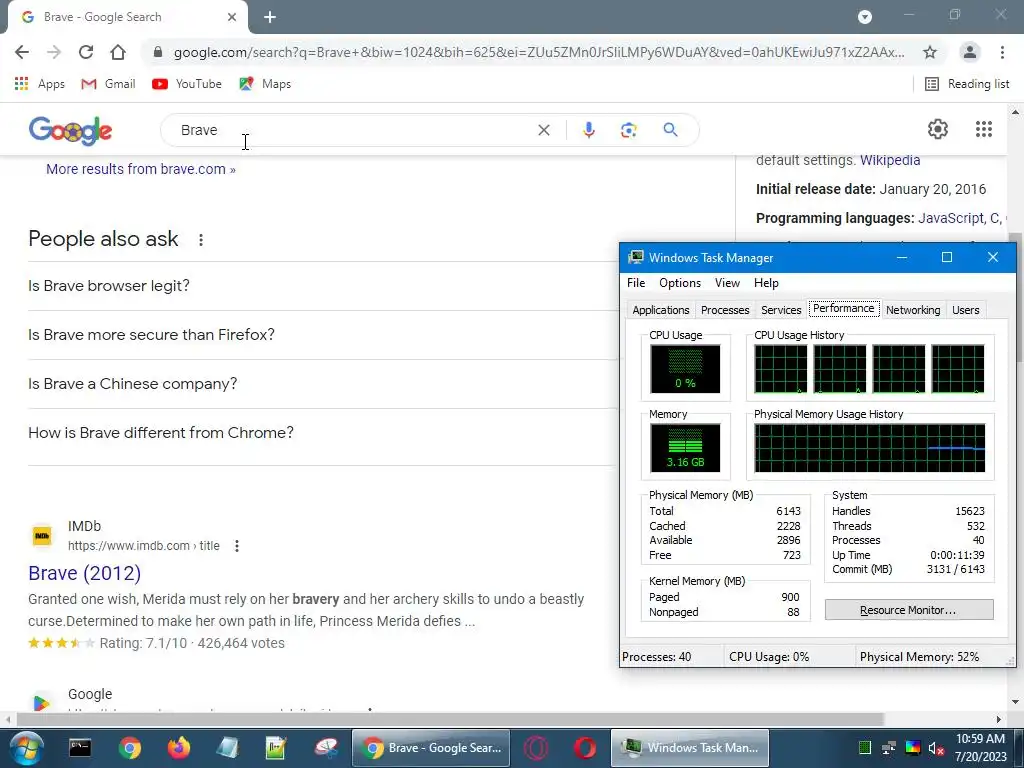This screenshot has height=768, width=1024.
Task: Bookmark this page with the star icon
Action: click(x=930, y=52)
